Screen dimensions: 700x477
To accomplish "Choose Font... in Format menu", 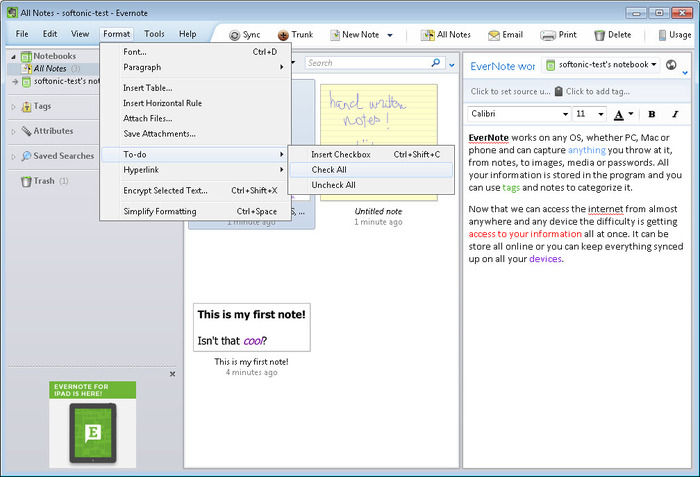I will click(196, 52).
